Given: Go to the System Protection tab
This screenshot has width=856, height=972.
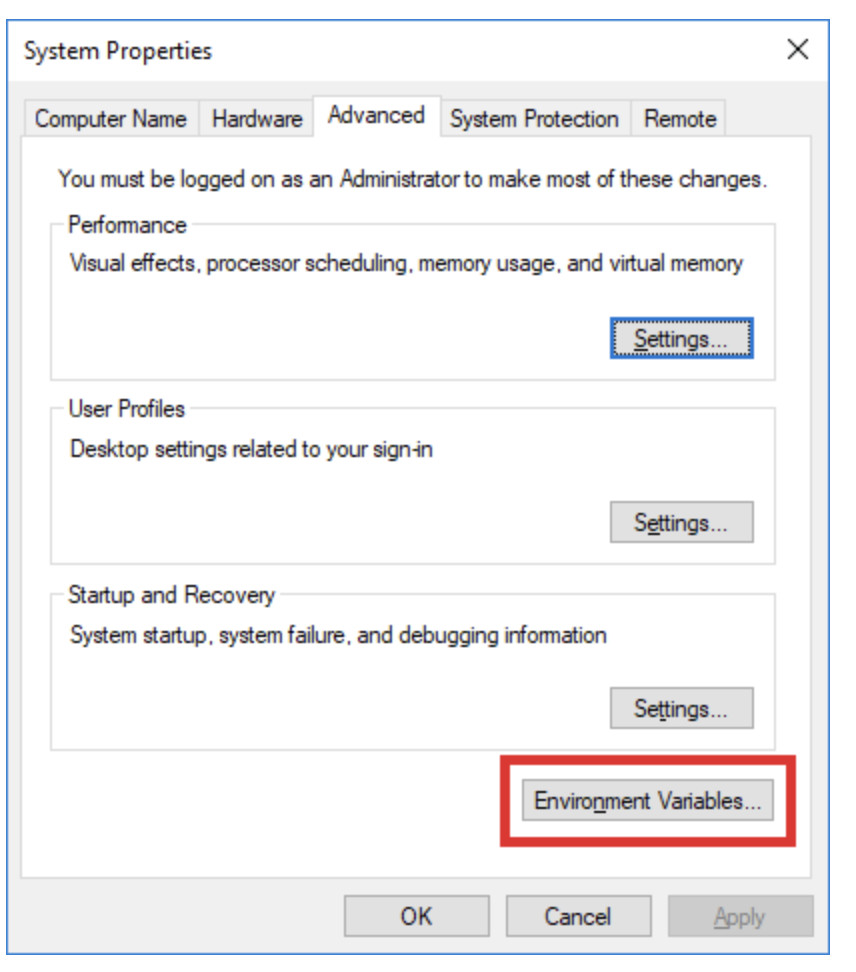Looking at the screenshot, I should (x=534, y=118).
